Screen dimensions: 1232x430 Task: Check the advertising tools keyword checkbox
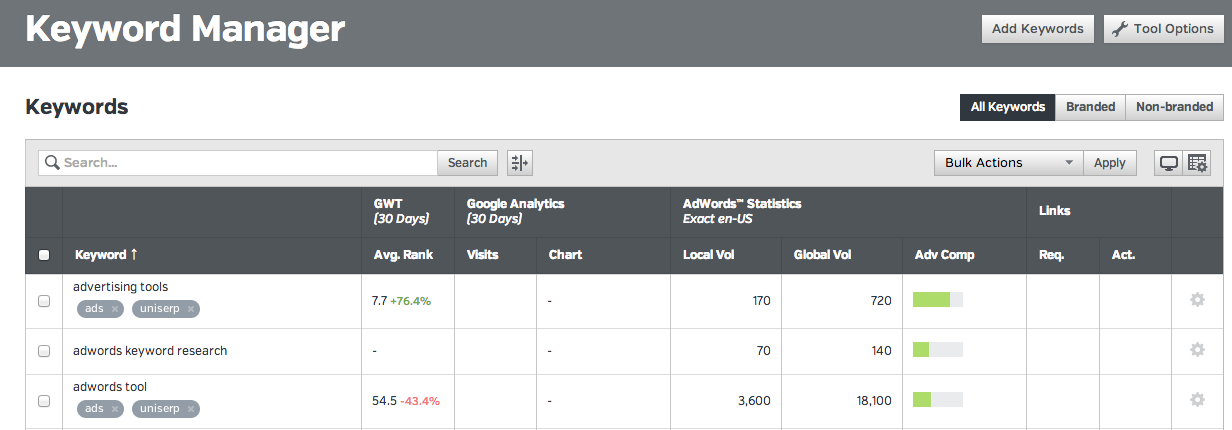(44, 301)
